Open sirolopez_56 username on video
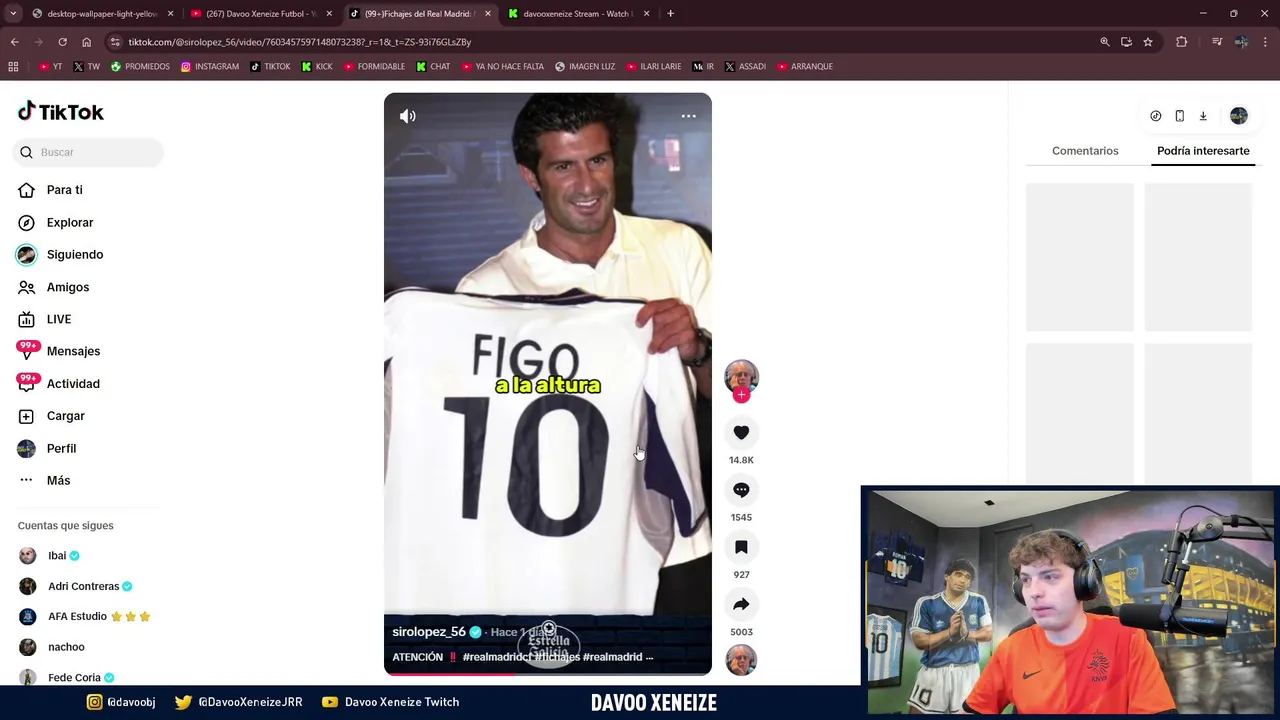Image resolution: width=1280 pixels, height=720 pixels. click(429, 632)
